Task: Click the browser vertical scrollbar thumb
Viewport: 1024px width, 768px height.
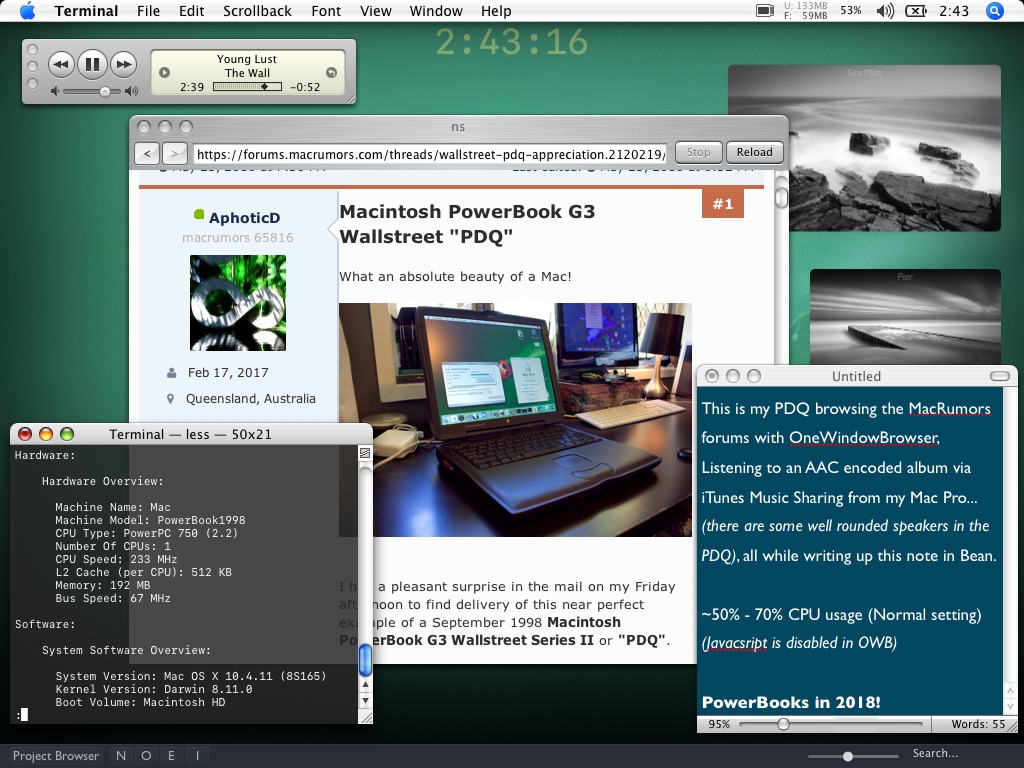Action: (x=780, y=198)
